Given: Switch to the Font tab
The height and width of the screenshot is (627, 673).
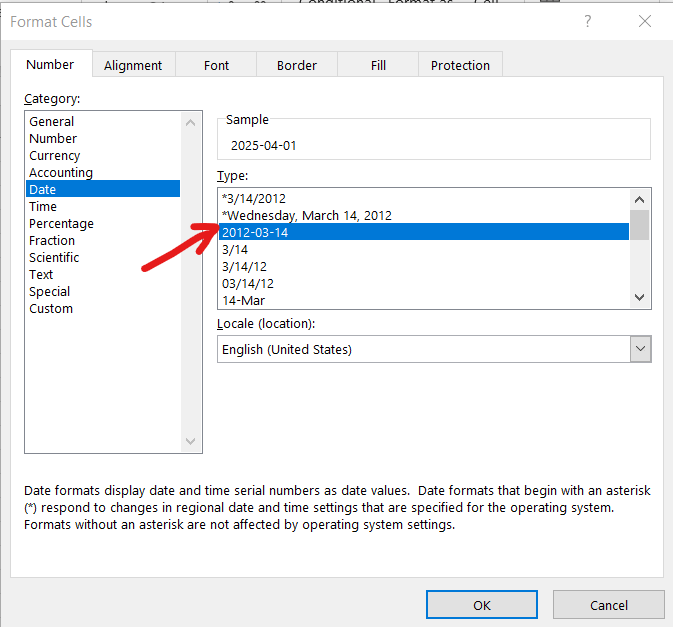Looking at the screenshot, I should pos(216,65).
